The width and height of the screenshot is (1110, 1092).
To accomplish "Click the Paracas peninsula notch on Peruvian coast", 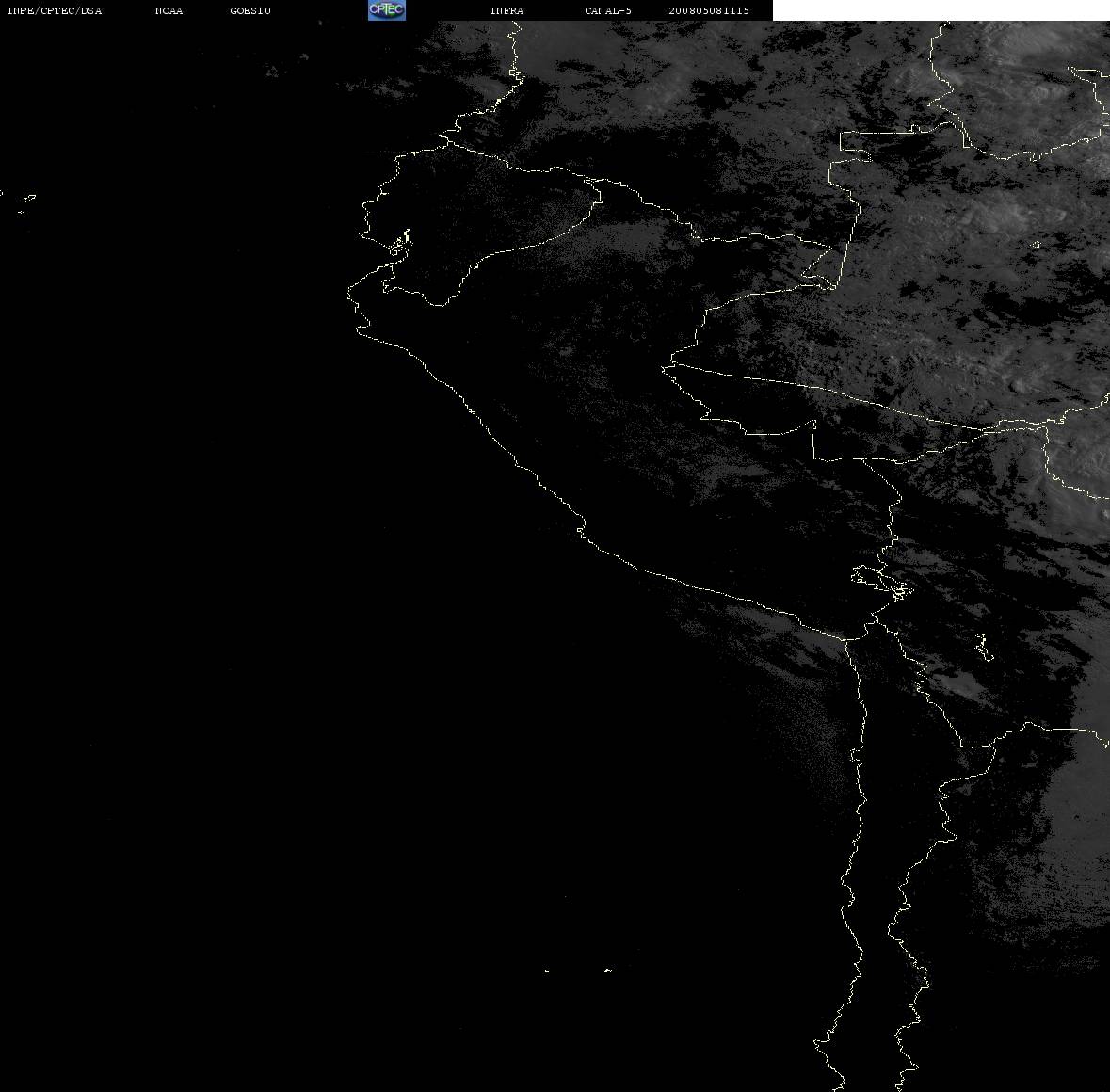I will (x=581, y=528).
